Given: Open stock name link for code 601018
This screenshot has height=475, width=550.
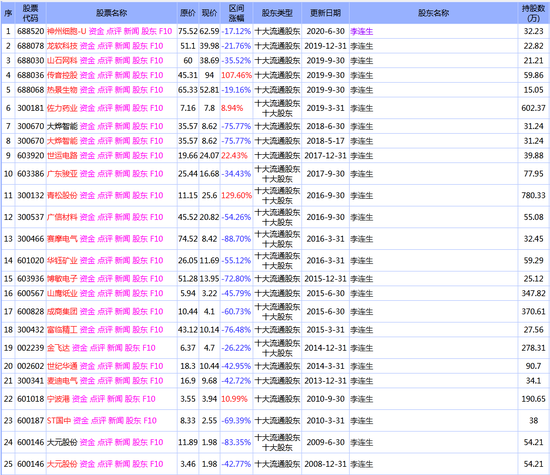Looking at the screenshot, I should coord(58,399).
